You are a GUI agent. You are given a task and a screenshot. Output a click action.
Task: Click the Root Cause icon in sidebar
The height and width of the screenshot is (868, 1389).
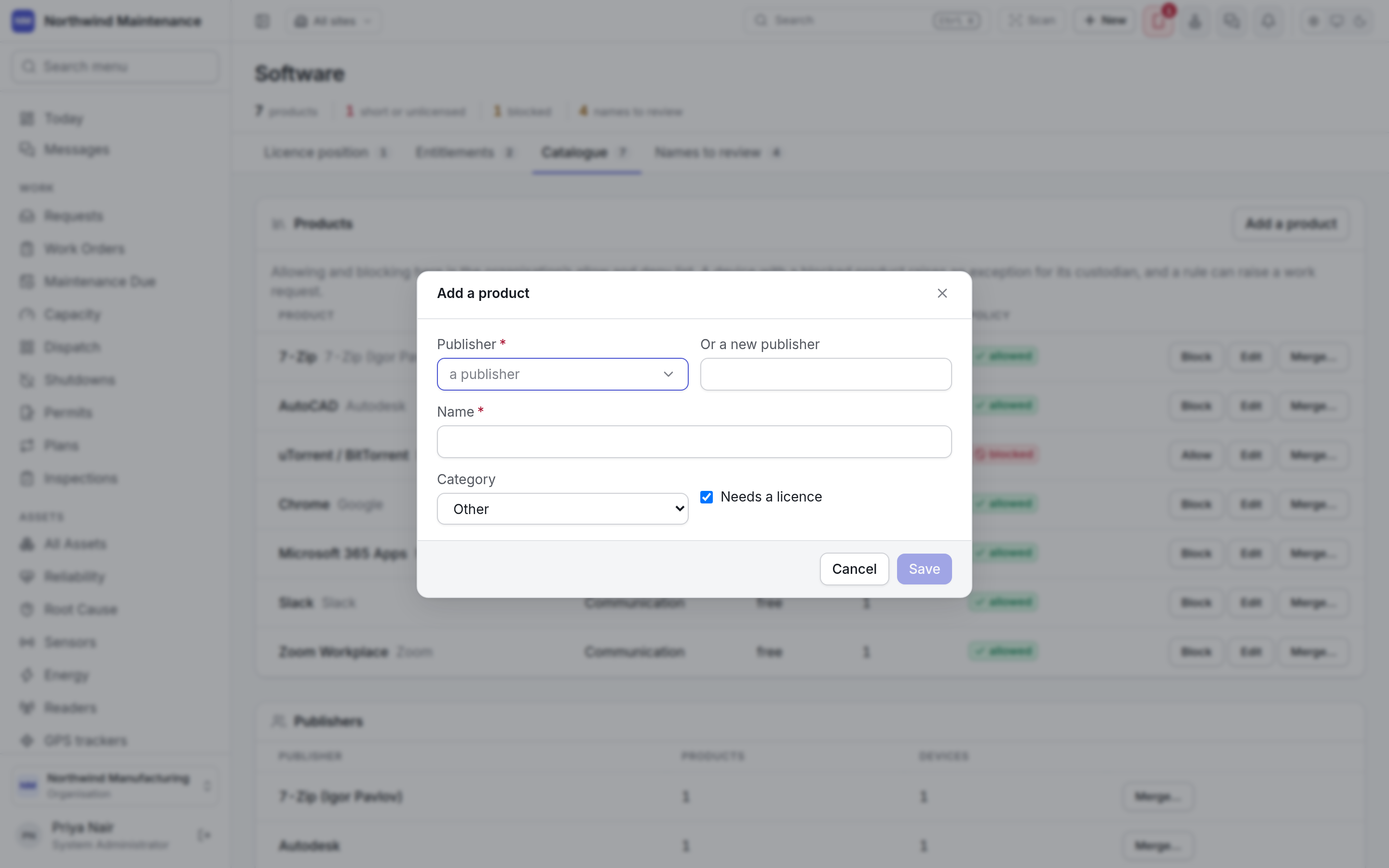27,610
